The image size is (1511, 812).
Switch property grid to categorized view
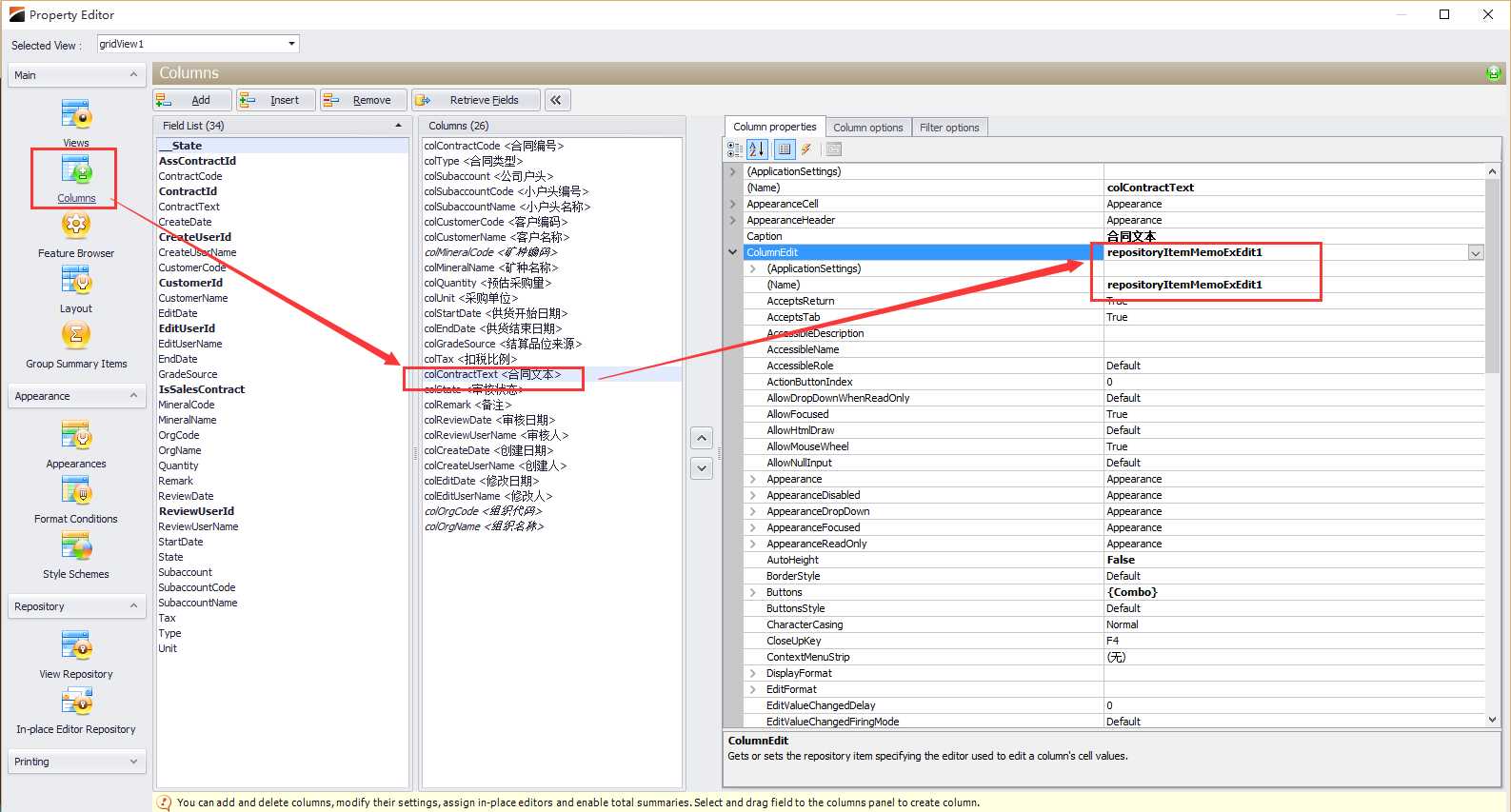tap(735, 149)
